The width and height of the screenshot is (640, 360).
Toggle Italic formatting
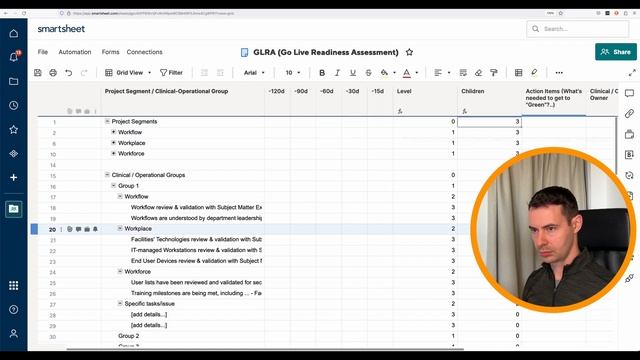point(337,73)
